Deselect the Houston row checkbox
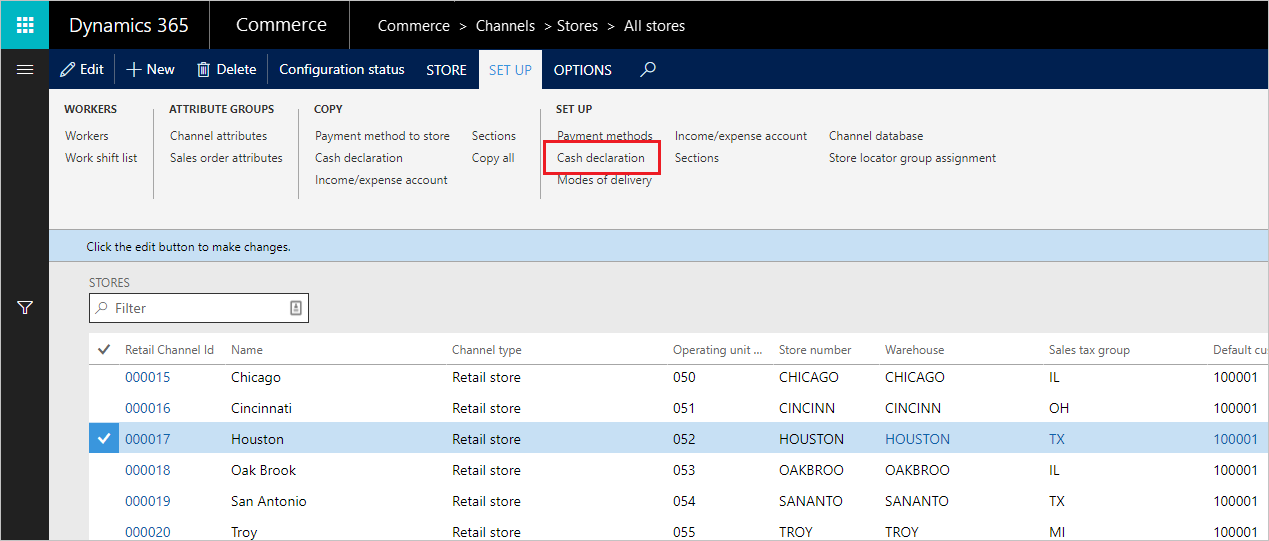Image resolution: width=1269 pixels, height=541 pixels. click(x=104, y=439)
